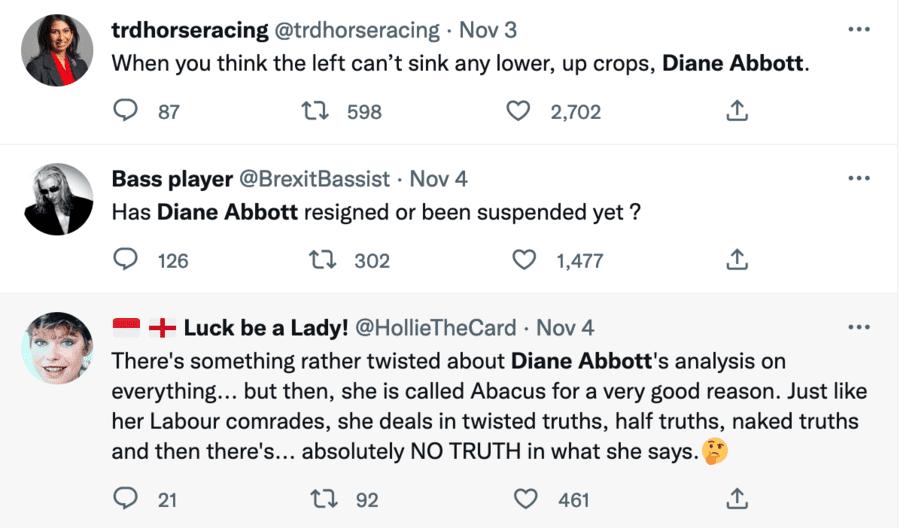Like the trdhorseracing tweet

tap(518, 111)
